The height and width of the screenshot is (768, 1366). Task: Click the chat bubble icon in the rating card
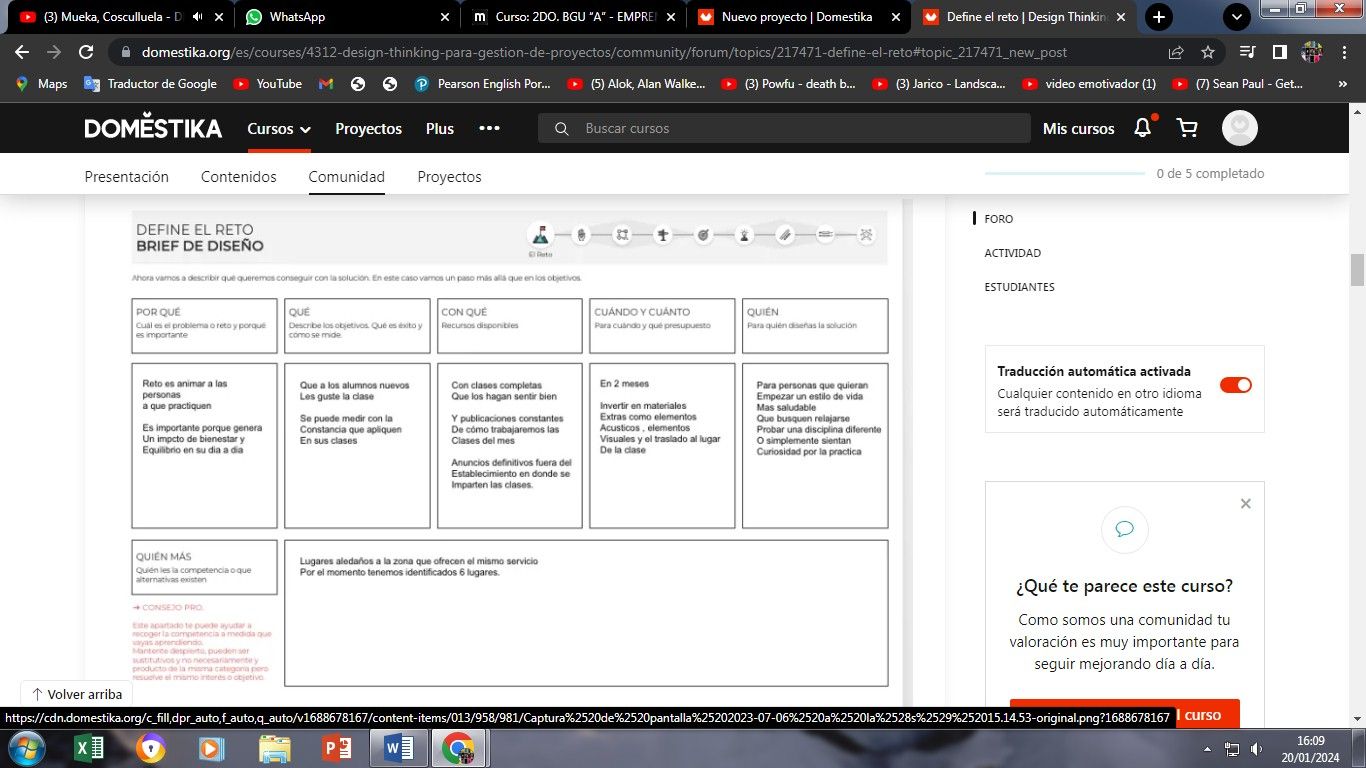1125,530
